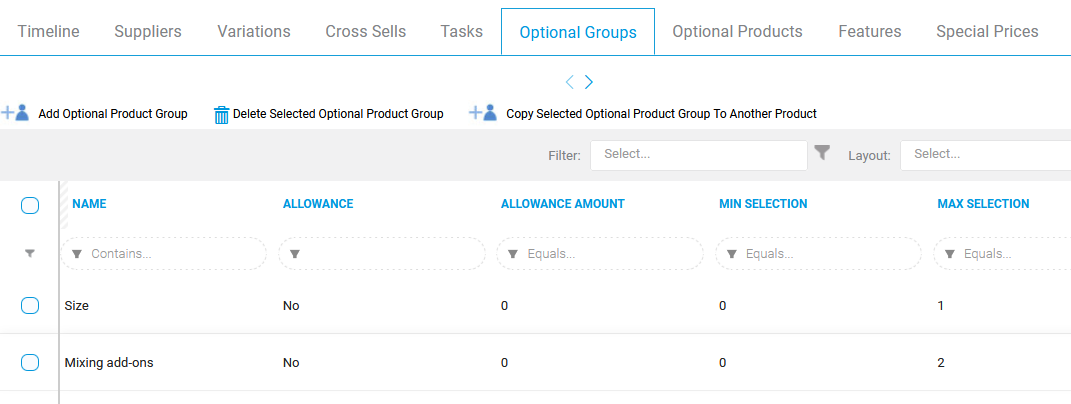Viewport: 1071px width, 404px height.
Task: Click the Add Optional Product Group icon
Action: click(15, 113)
